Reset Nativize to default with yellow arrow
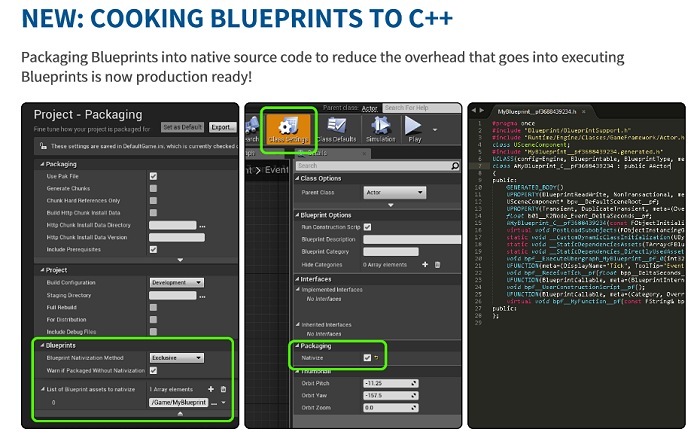Viewport: 700px width, 441px height. click(x=376, y=358)
